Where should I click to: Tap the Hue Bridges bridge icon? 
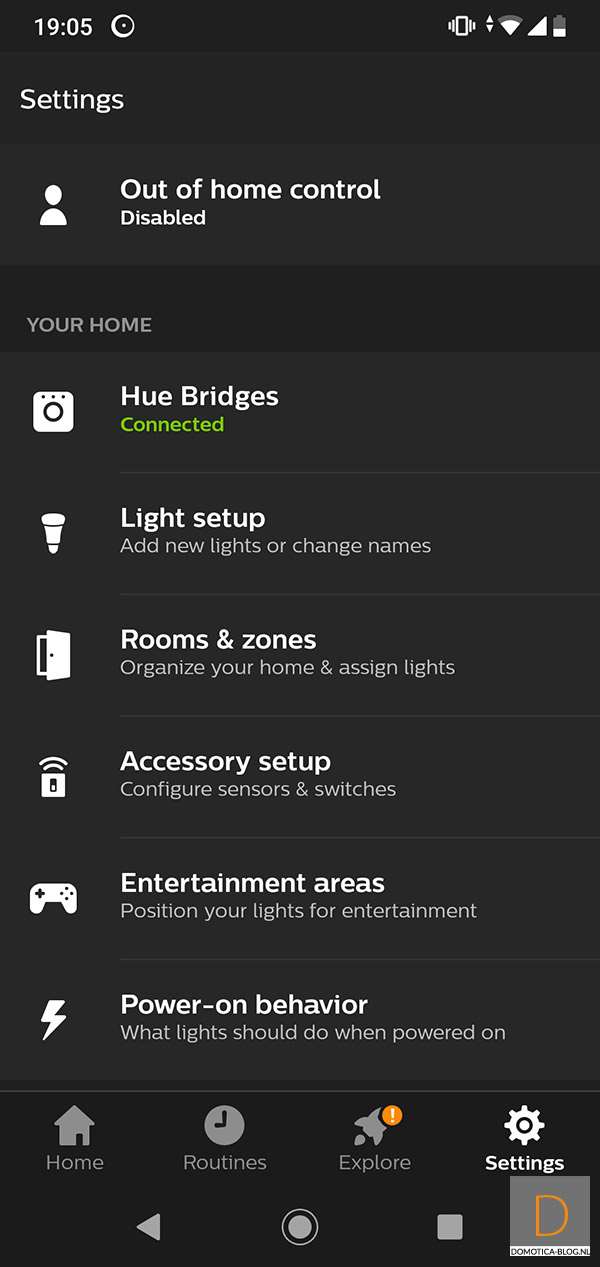(x=53, y=410)
